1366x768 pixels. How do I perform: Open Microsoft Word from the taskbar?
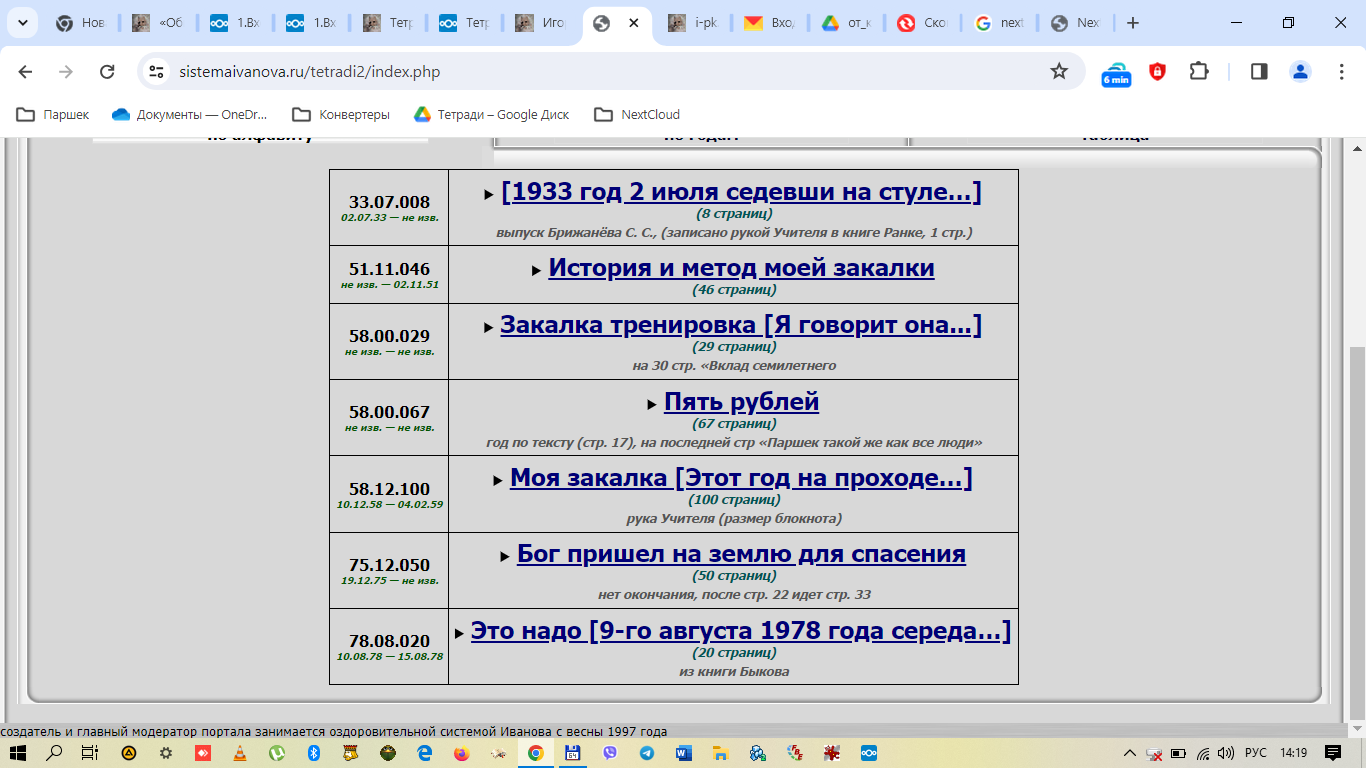tap(684, 752)
